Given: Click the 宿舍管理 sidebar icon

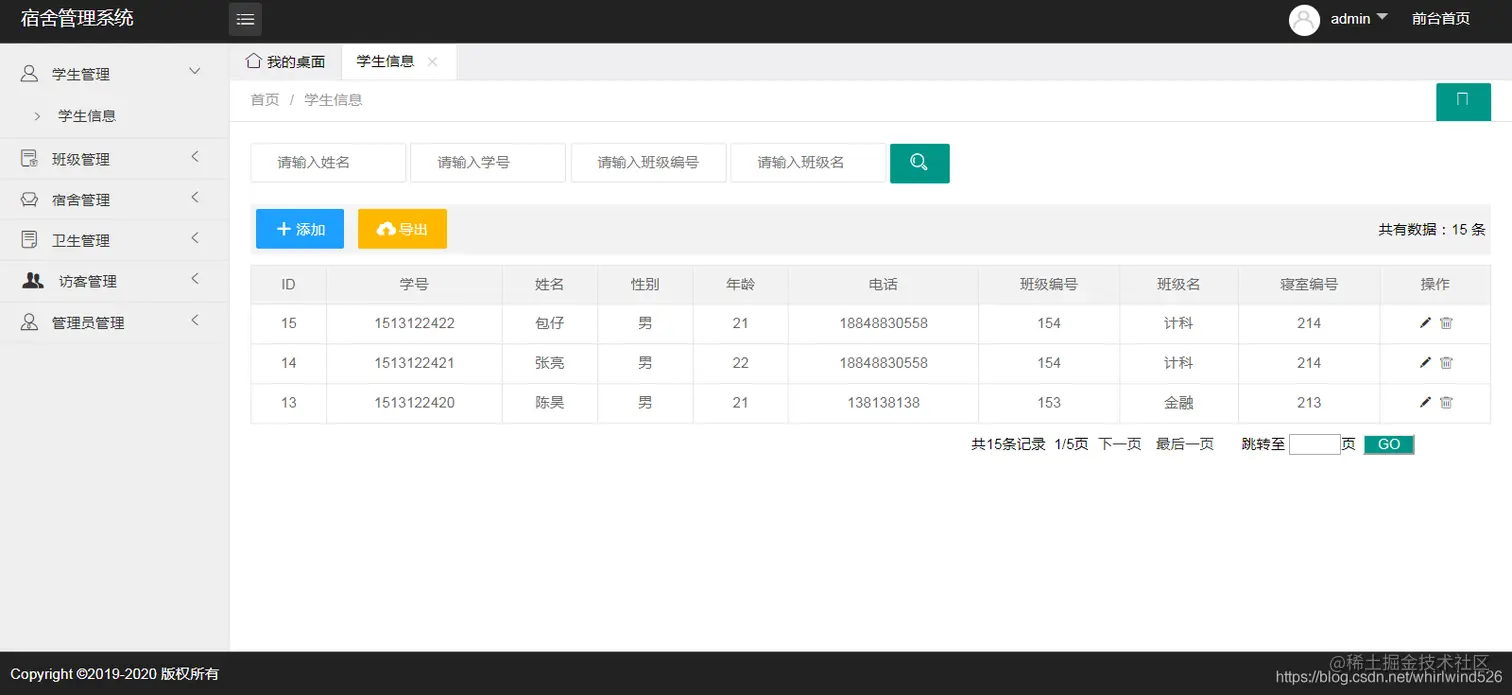Looking at the screenshot, I should (x=29, y=199).
